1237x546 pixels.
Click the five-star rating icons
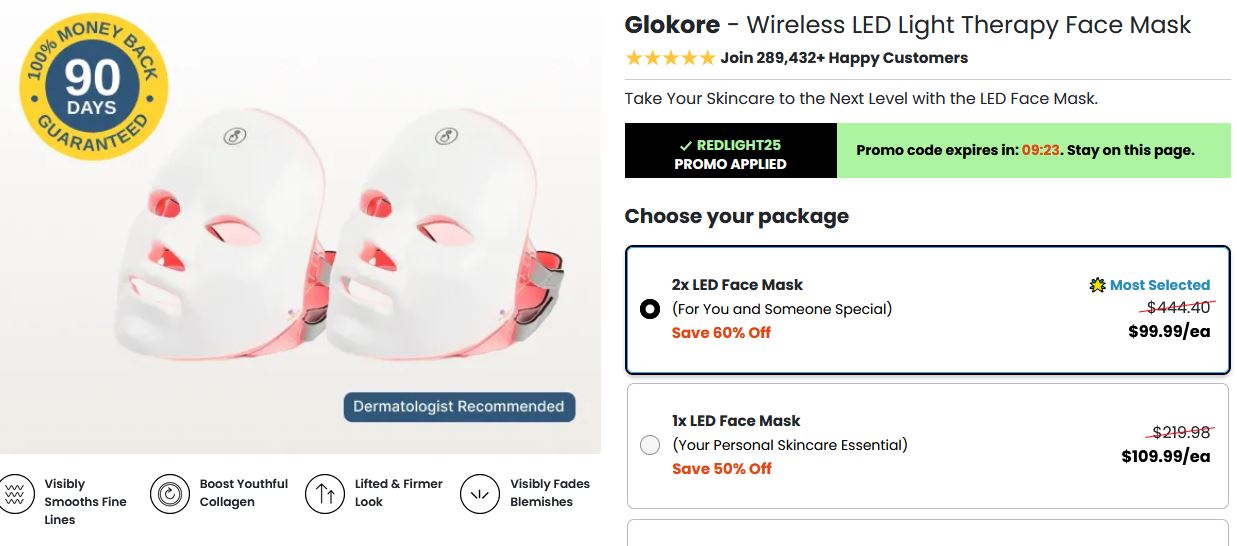coord(670,58)
